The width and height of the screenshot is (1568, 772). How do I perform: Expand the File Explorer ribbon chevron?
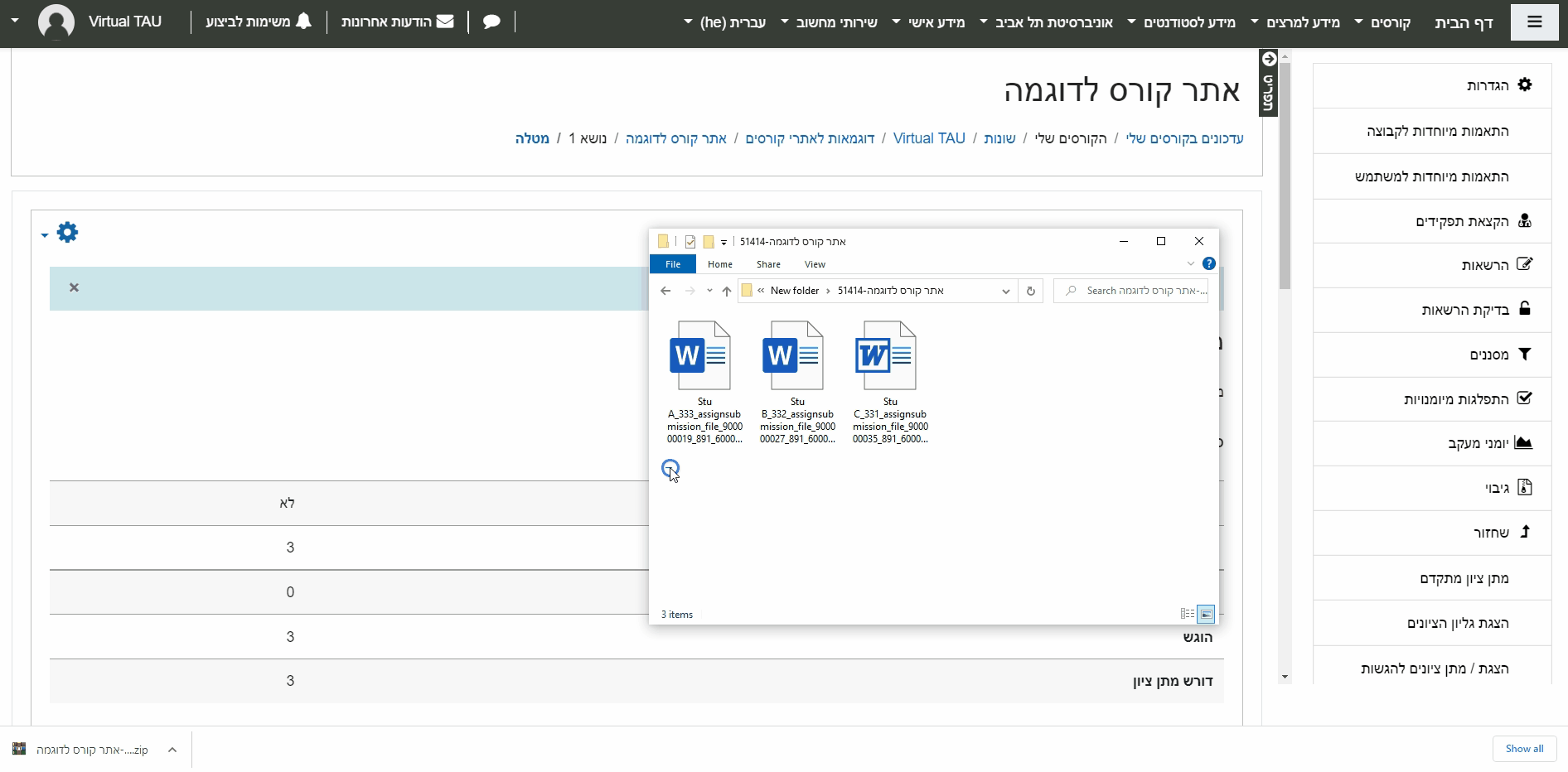click(1191, 263)
